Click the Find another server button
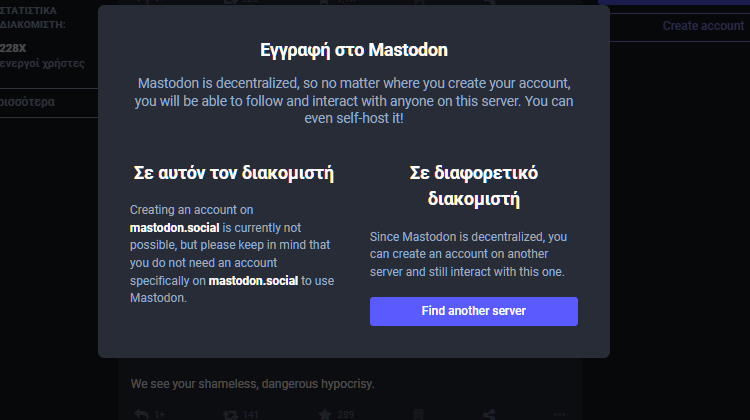Screen dimensions: 750x420 point(474,311)
